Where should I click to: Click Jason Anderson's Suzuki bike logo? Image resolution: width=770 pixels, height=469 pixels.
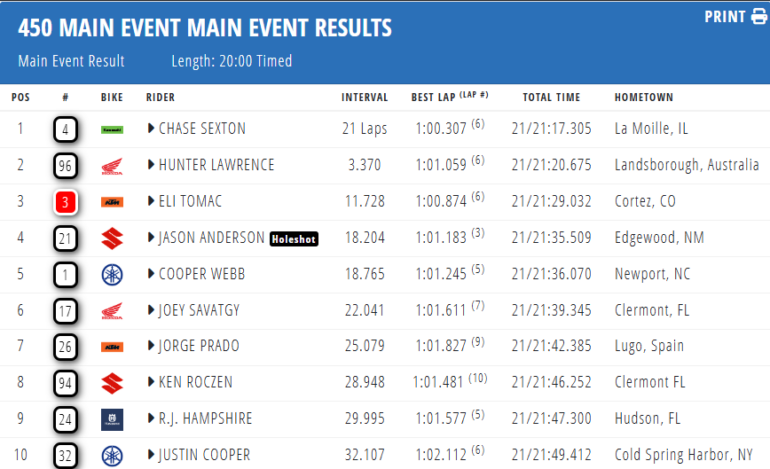pos(112,238)
